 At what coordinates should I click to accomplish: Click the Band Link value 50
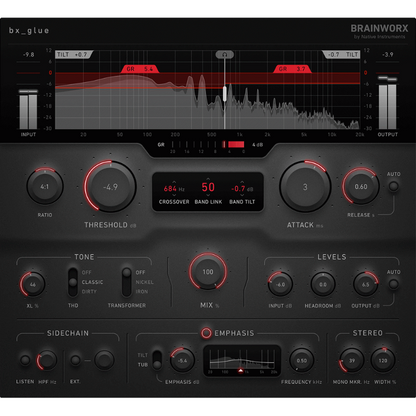click(208, 187)
